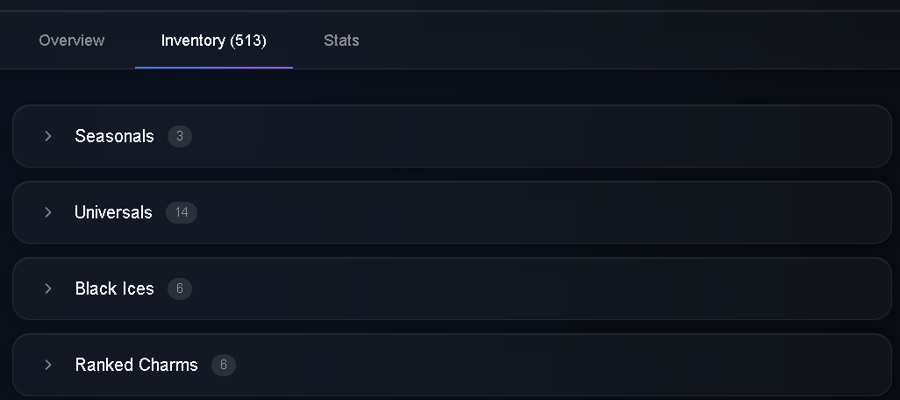Click the Universals category title
The image size is (900, 400).
(113, 212)
